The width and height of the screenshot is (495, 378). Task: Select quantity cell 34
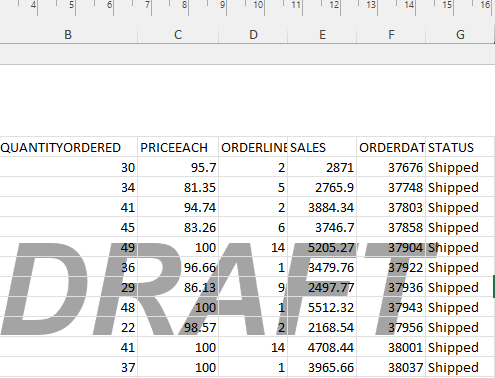(x=68, y=187)
